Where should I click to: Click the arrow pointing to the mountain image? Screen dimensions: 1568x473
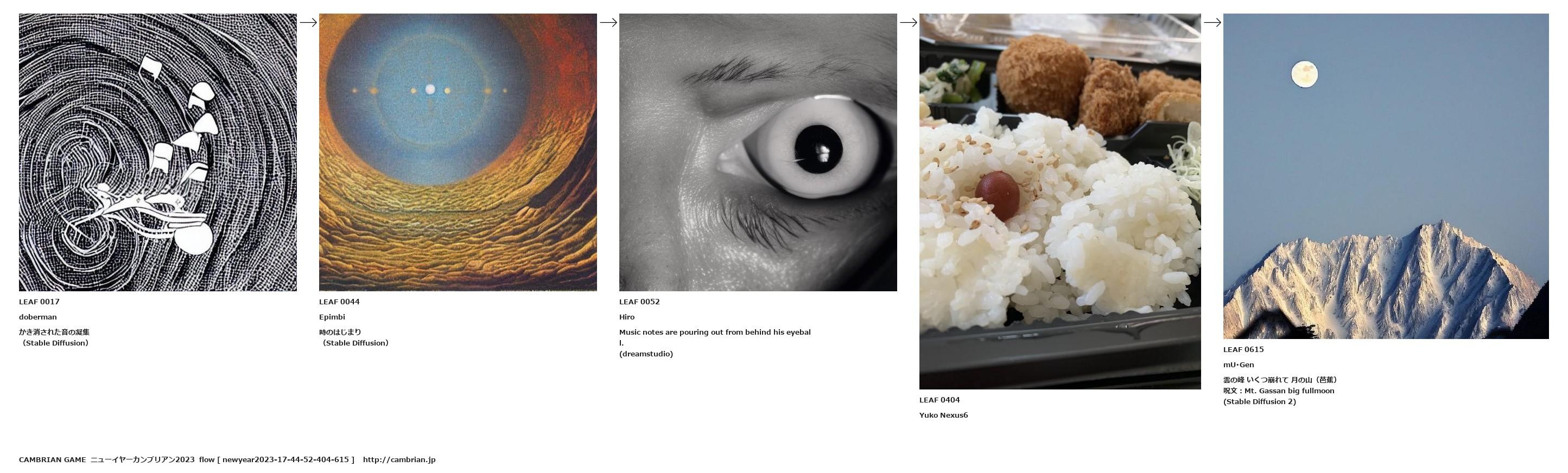pos(1212,22)
